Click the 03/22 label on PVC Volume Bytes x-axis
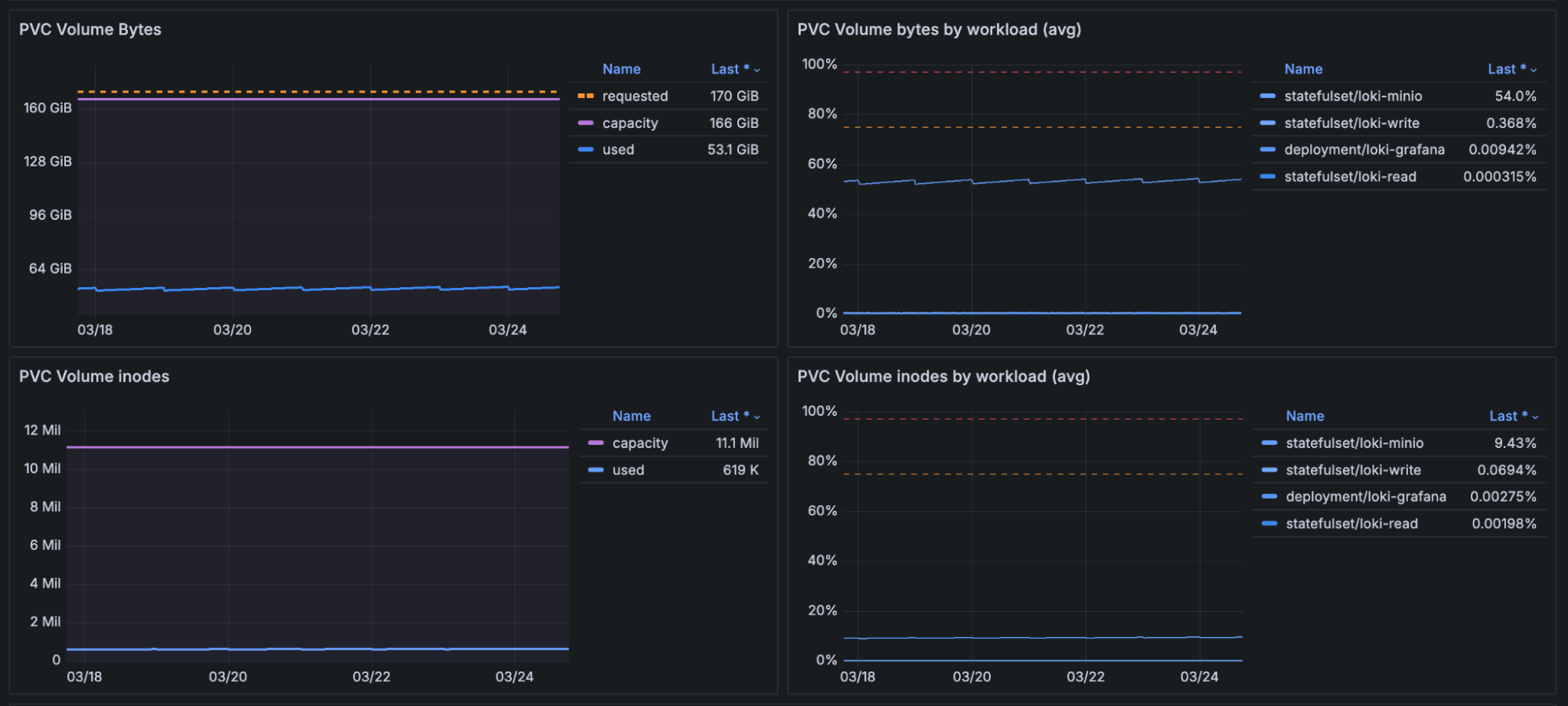The image size is (1568, 706). click(x=370, y=329)
